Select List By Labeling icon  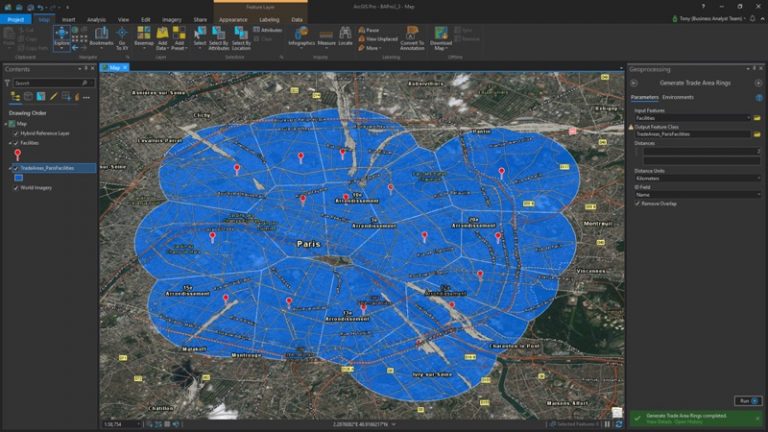pyautogui.click(x=76, y=96)
